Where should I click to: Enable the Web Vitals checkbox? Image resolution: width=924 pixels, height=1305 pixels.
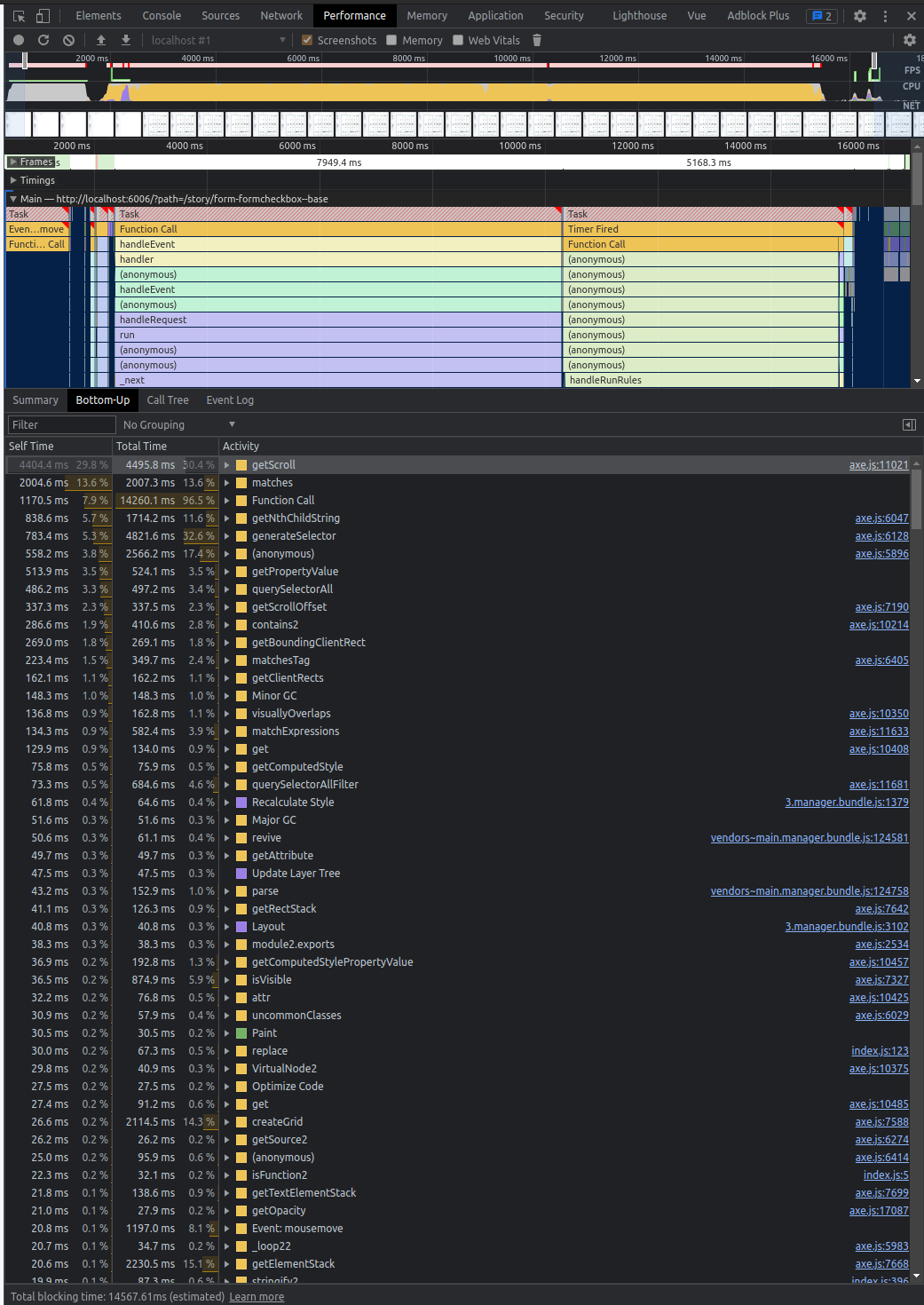pyautogui.click(x=457, y=40)
